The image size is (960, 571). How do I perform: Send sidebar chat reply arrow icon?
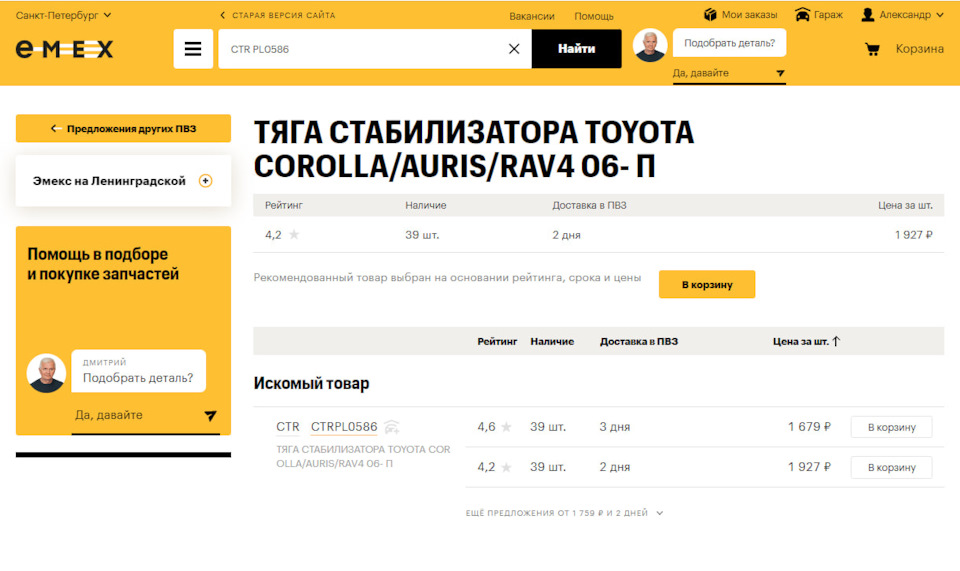[x=210, y=416]
